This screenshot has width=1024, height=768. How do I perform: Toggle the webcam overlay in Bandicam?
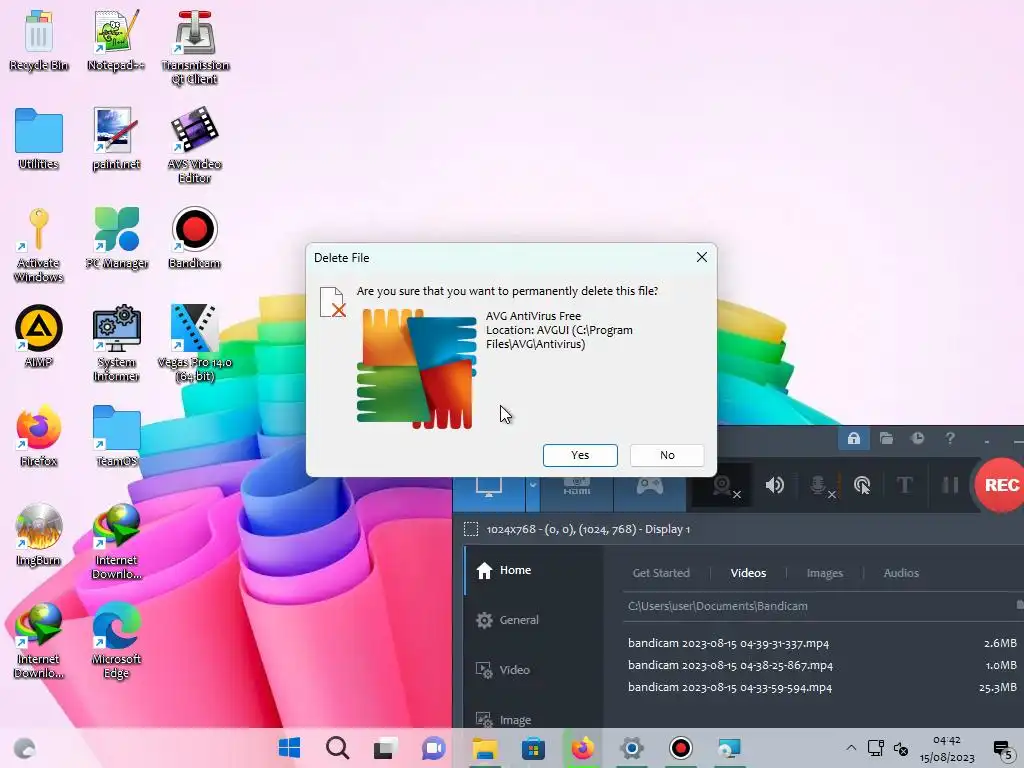[x=724, y=487]
